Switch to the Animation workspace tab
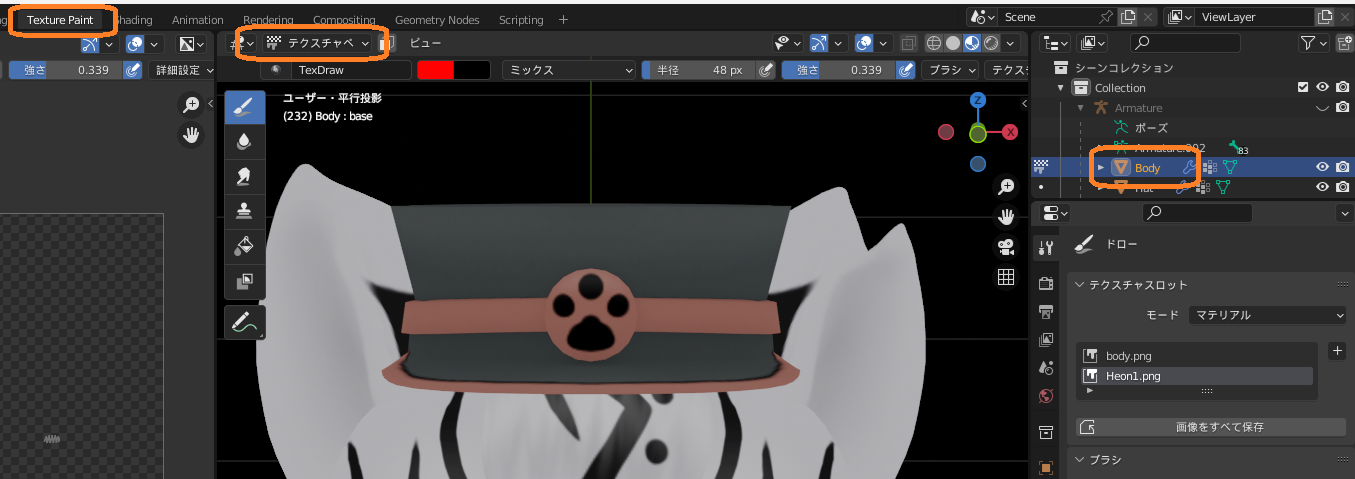The width and height of the screenshot is (1355, 479). click(x=198, y=19)
